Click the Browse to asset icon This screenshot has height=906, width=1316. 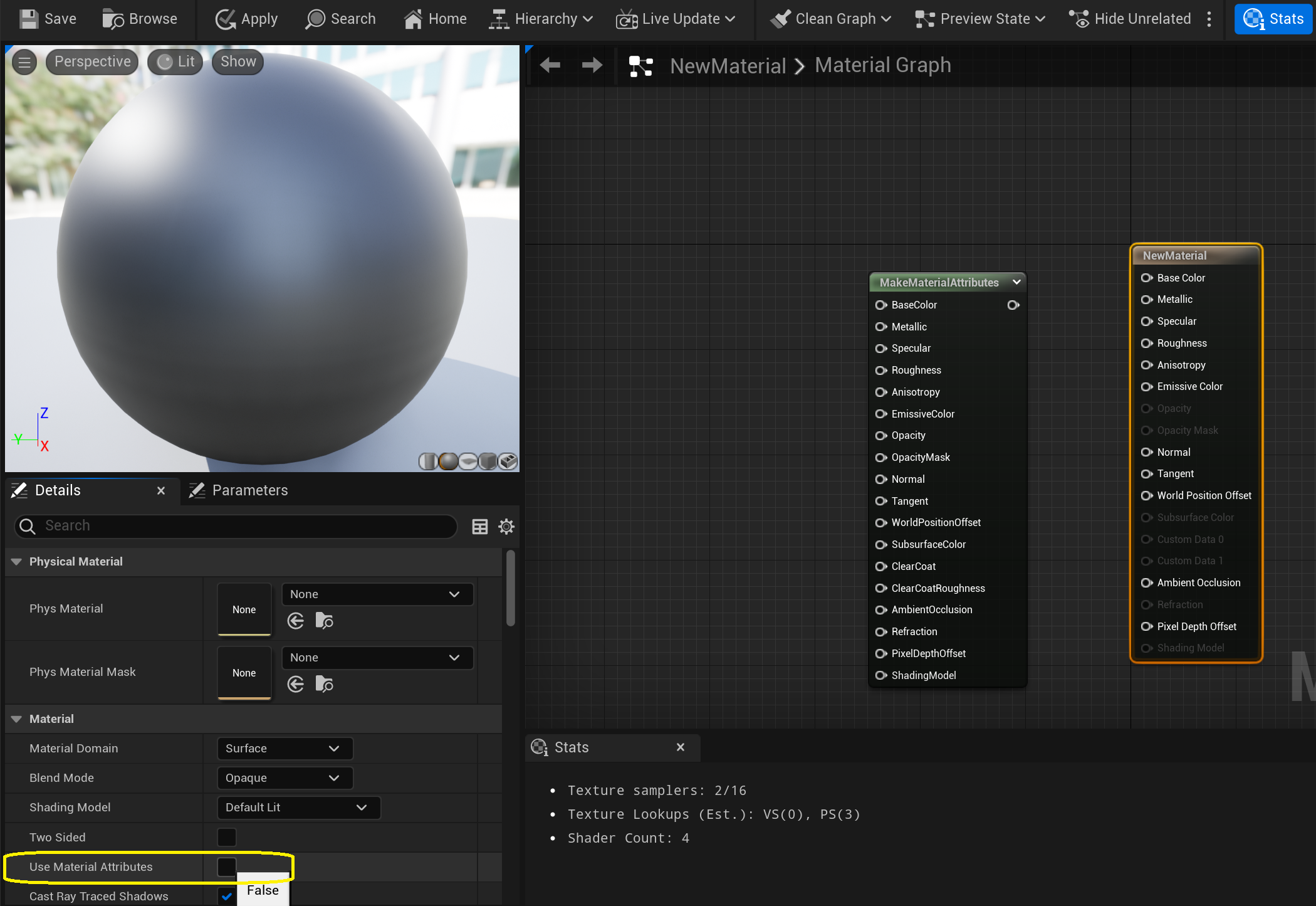click(113, 19)
